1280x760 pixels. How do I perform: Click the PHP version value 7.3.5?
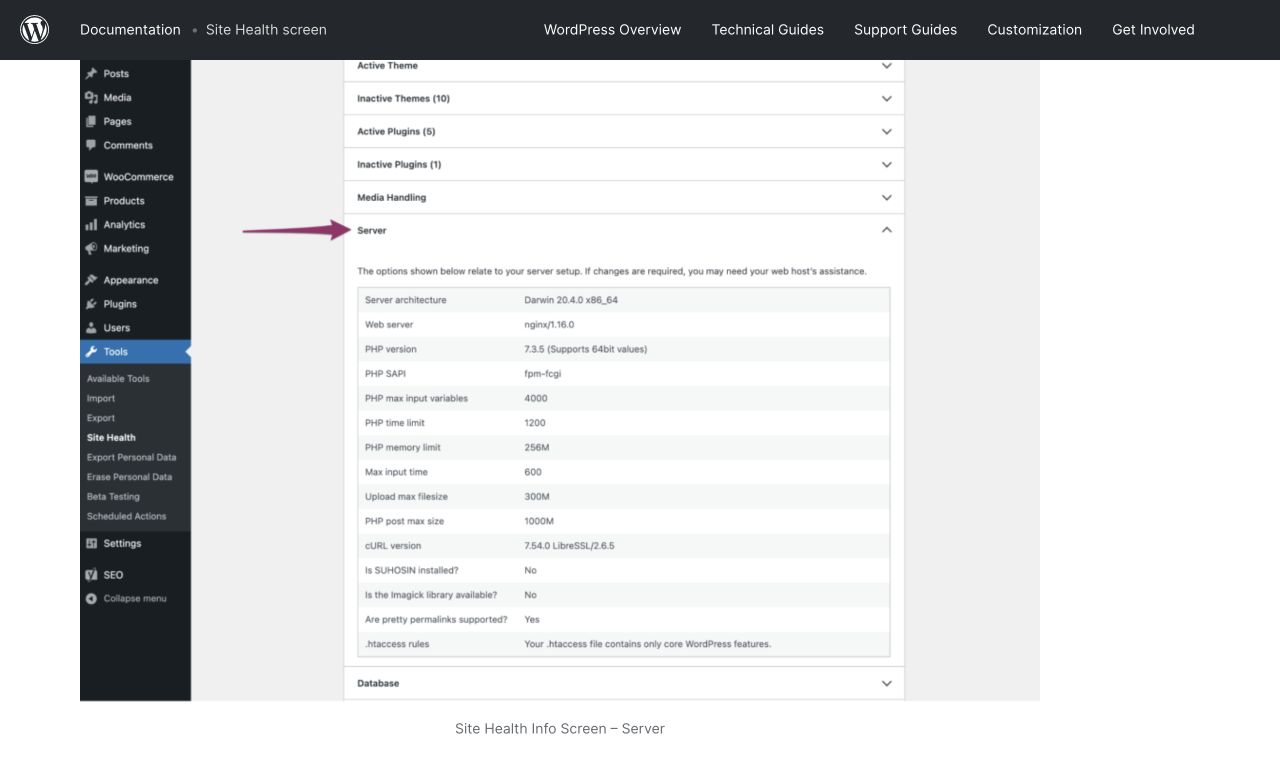point(585,349)
